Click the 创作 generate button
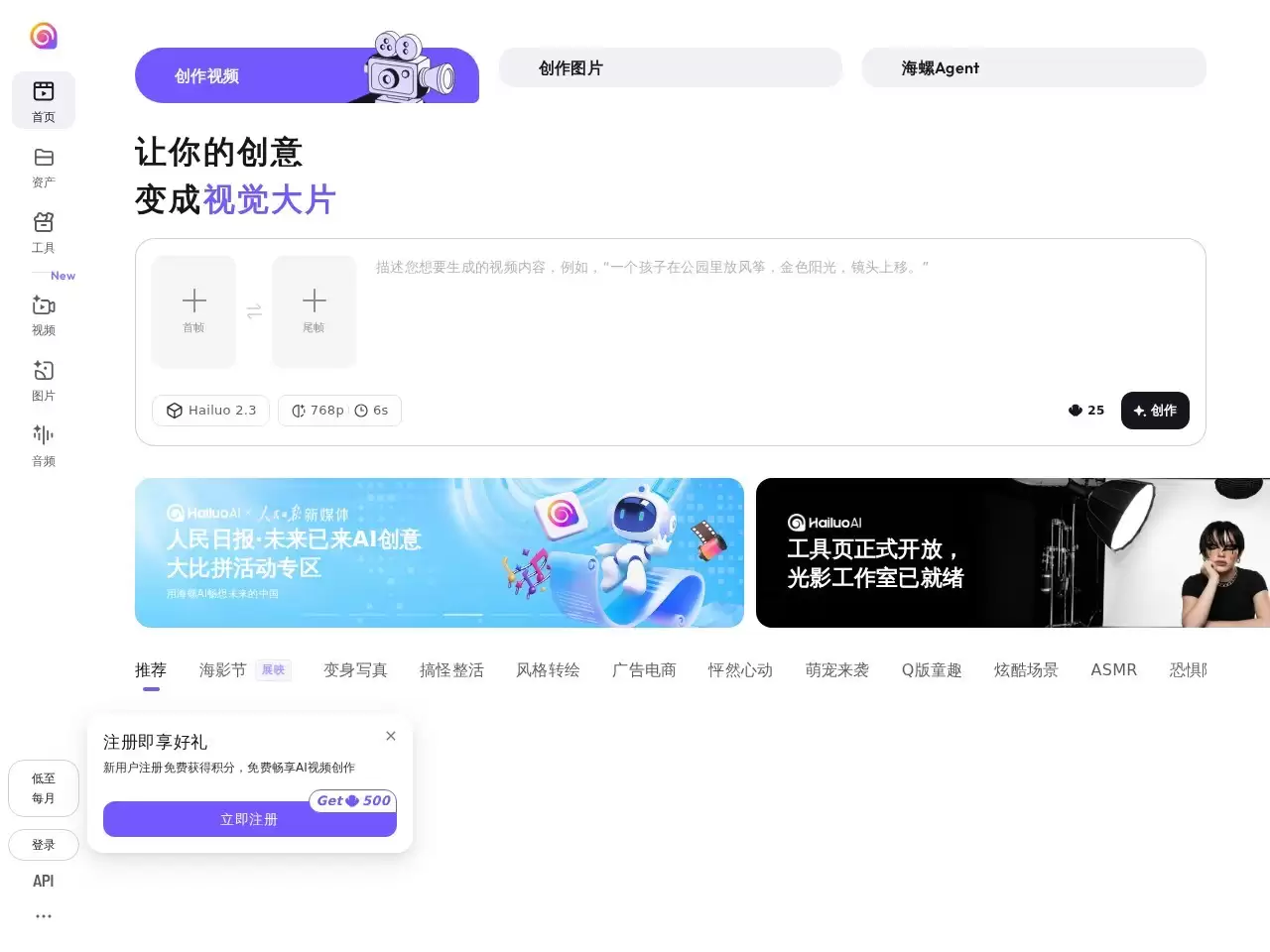Image resolution: width=1270 pixels, height=952 pixels. point(1155,411)
